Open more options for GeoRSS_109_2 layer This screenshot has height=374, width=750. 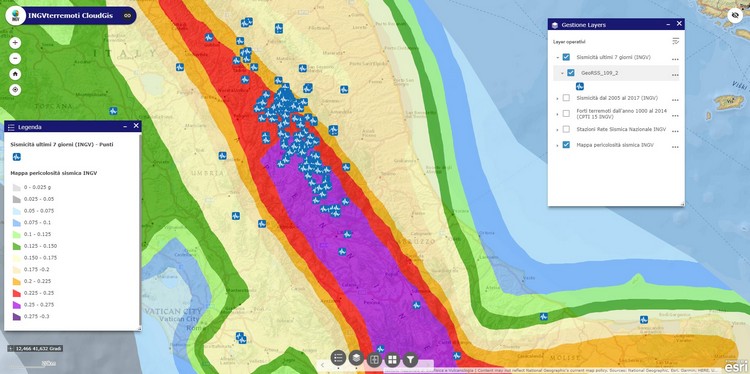675,75
